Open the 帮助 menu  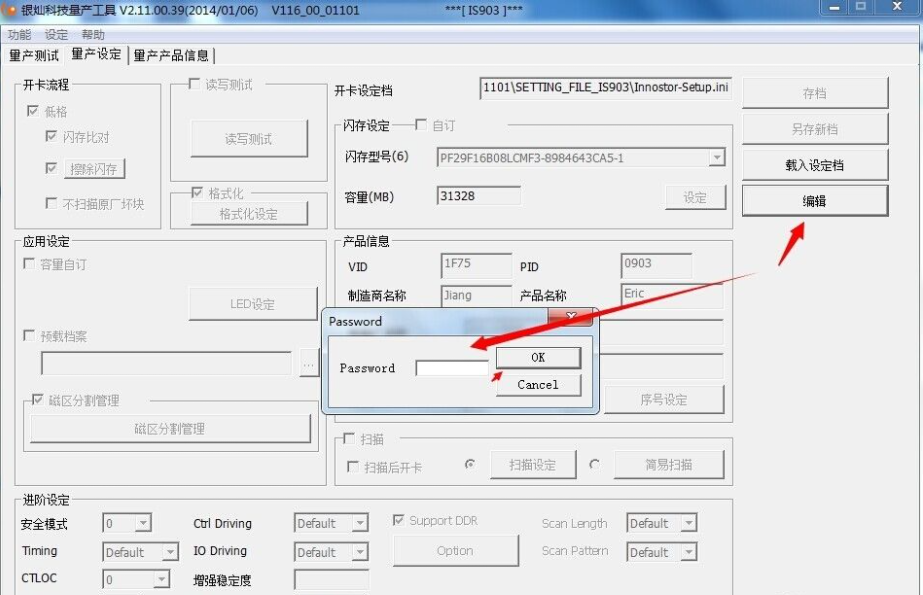93,35
